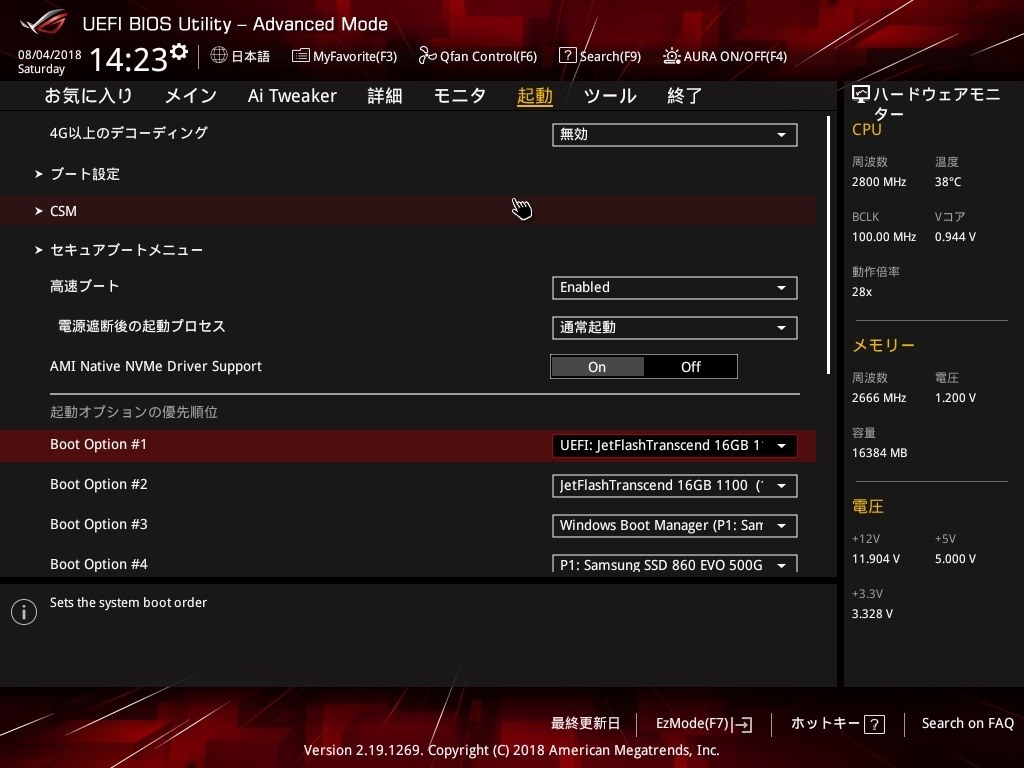Open Boot Option #3 dropdown
Viewport: 1024px width, 768px height.
[x=675, y=526]
